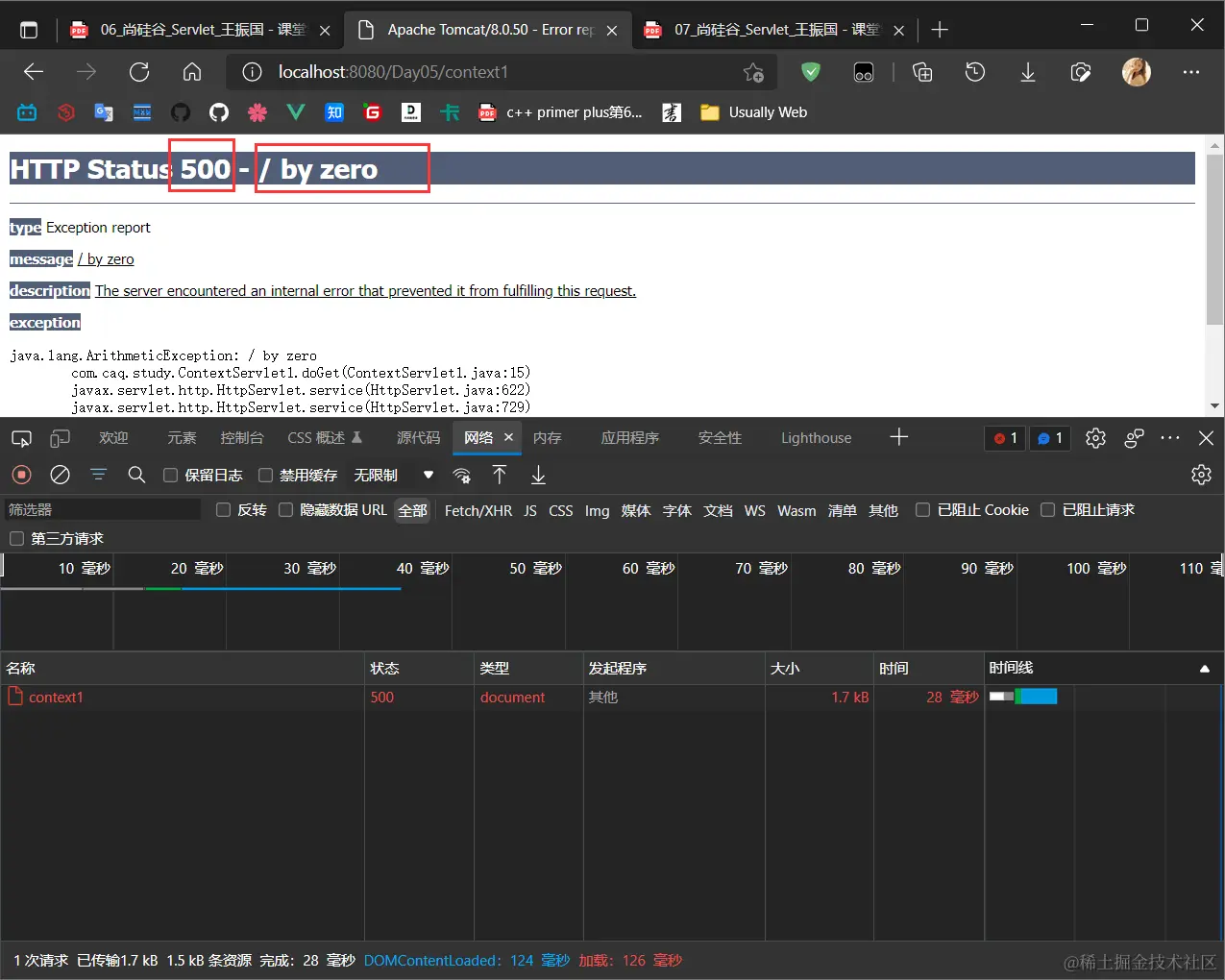
Task: Open the green shield extension
Action: (811, 72)
